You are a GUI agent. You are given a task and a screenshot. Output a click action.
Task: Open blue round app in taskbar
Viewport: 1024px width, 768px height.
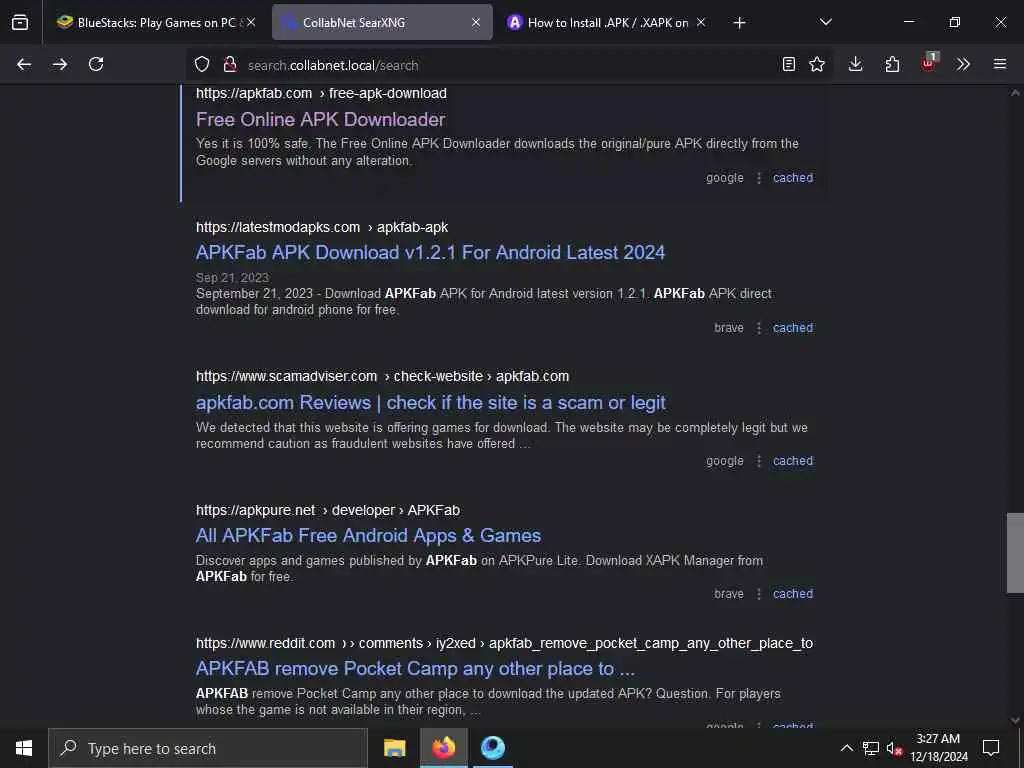[x=493, y=748]
